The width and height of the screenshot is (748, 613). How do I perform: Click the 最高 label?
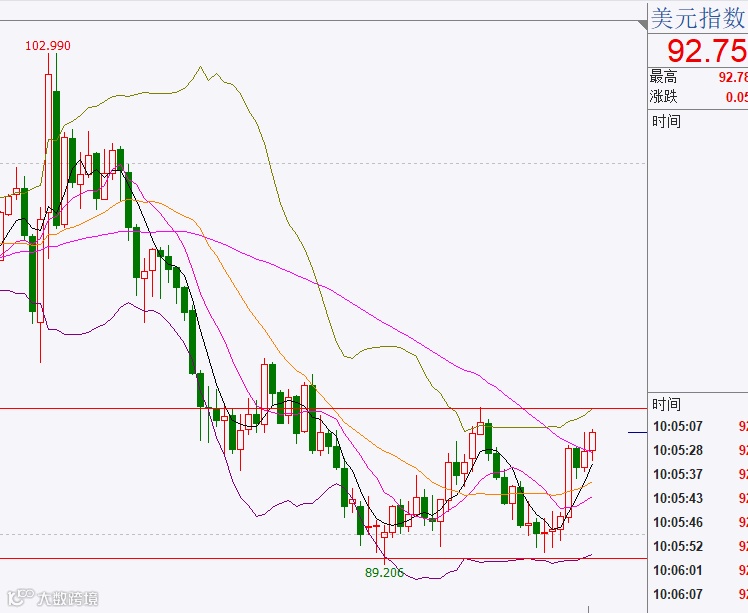coord(663,76)
